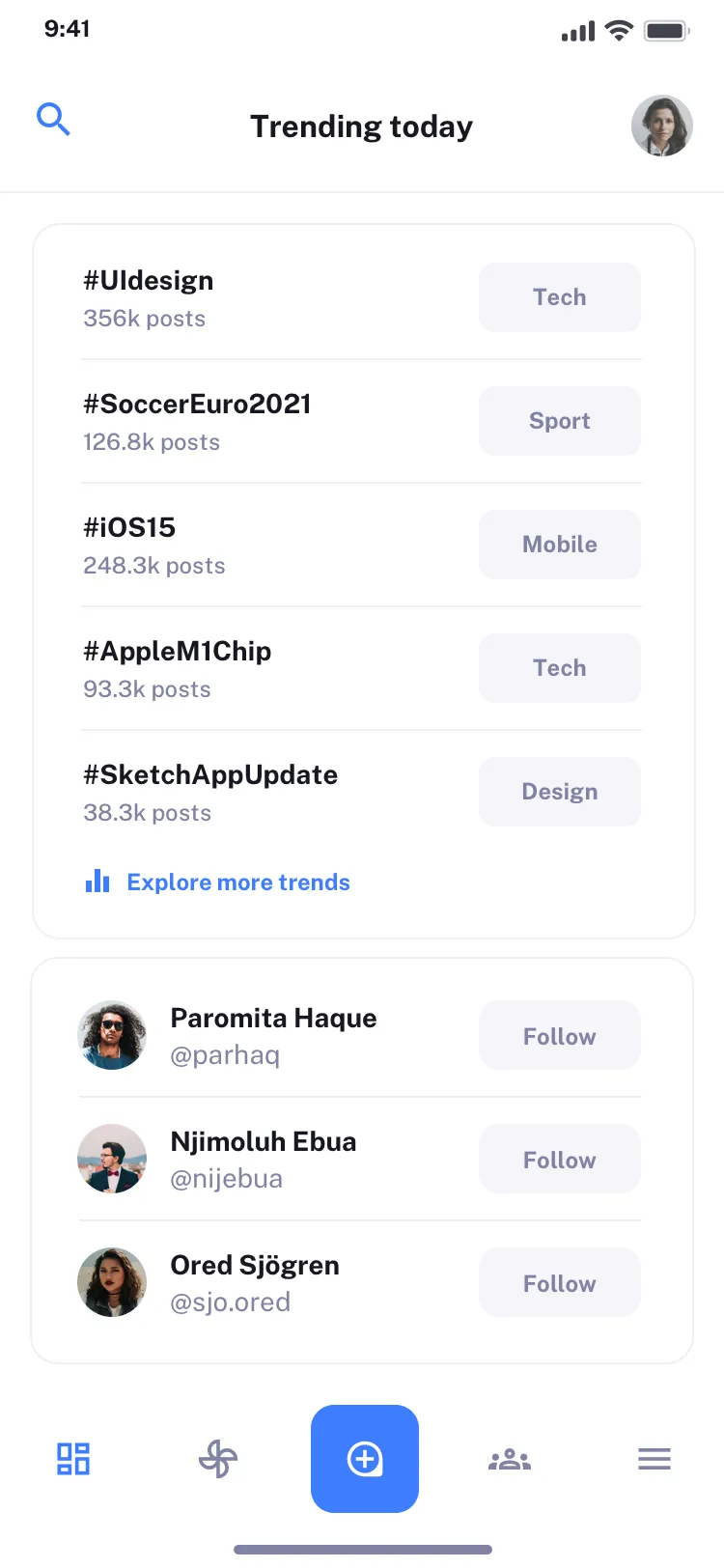Open the #UIdesign hashtag
724x1568 pixels.
pos(147,280)
